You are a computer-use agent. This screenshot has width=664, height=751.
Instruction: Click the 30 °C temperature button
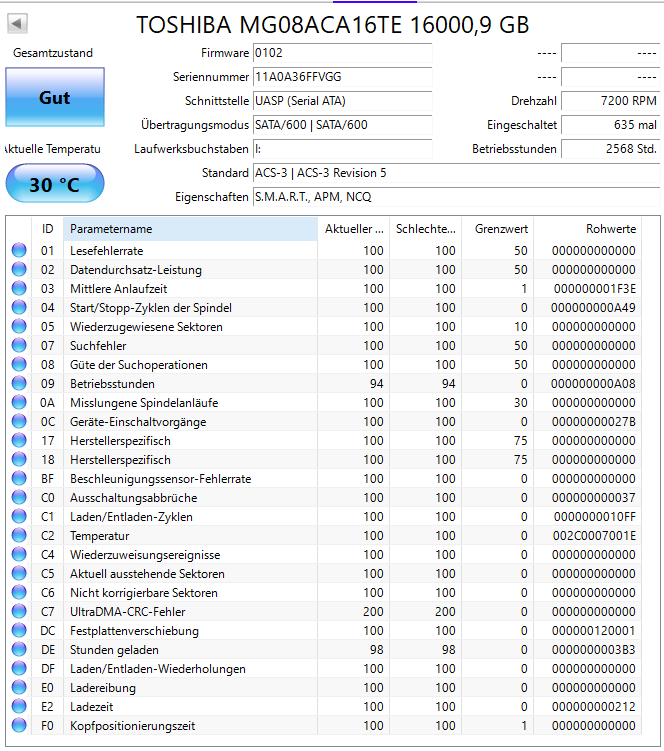pyautogui.click(x=55, y=184)
